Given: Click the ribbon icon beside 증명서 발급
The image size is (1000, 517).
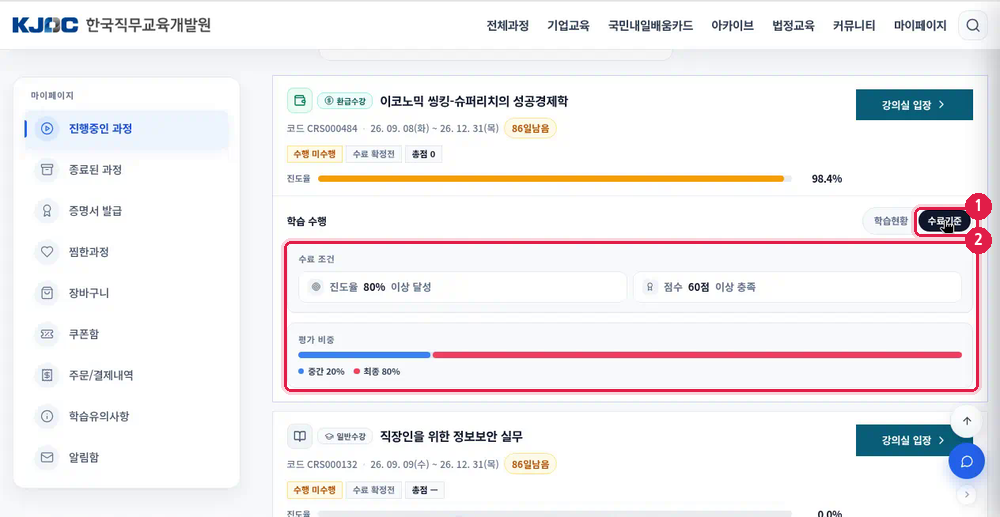Looking at the screenshot, I should (x=47, y=211).
